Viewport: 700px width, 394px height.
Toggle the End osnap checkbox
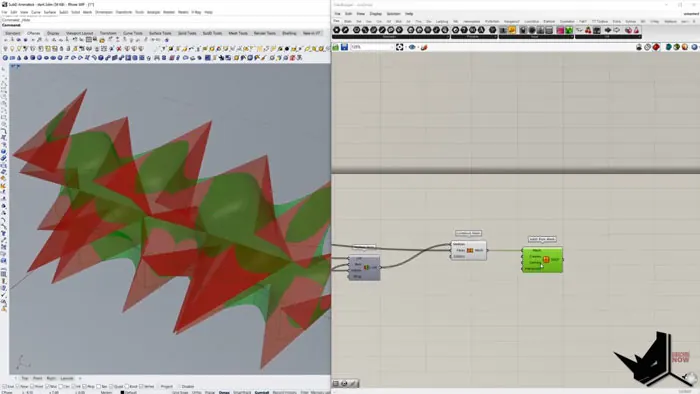(4, 386)
